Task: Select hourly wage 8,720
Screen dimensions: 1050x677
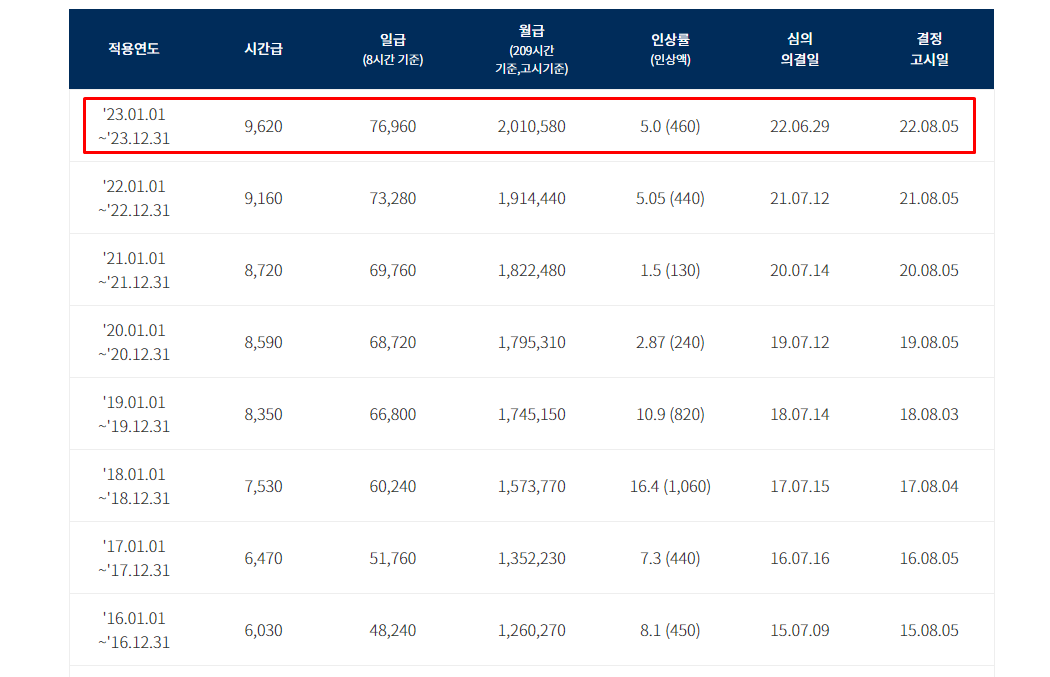Action: (x=263, y=271)
